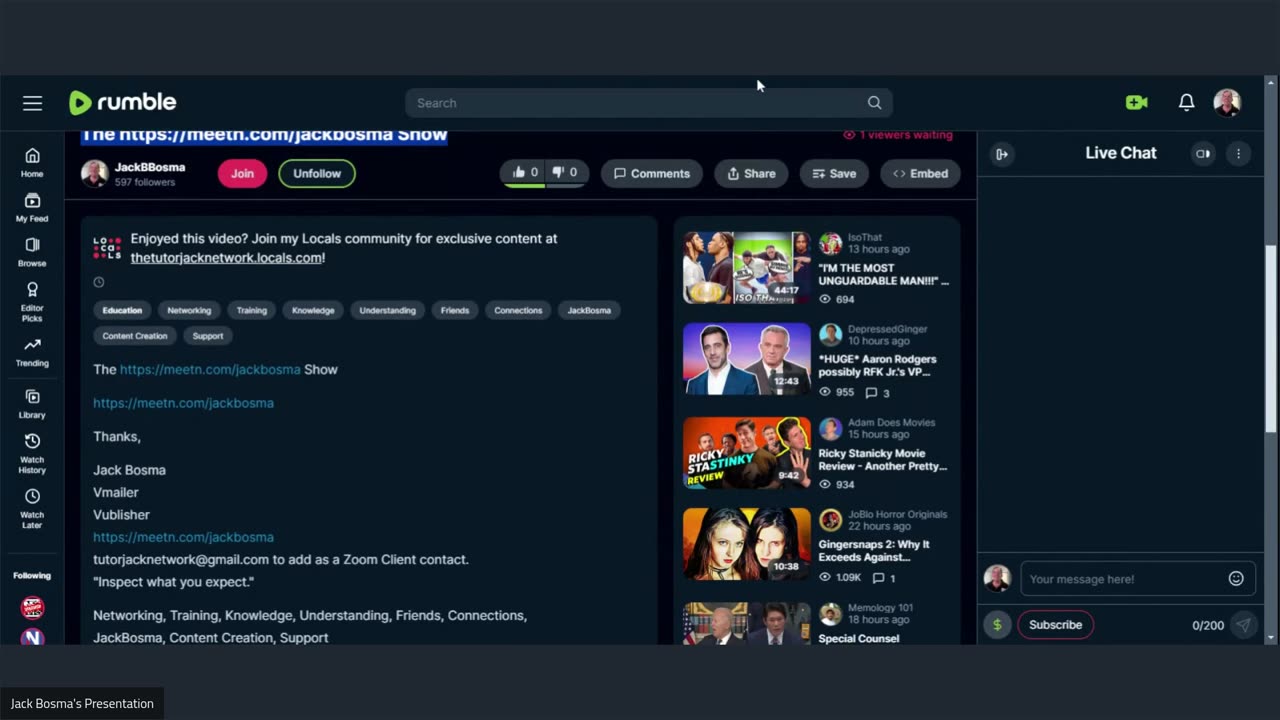The width and height of the screenshot is (1280, 720).
Task: Select the Understanding tag
Action: point(387,310)
